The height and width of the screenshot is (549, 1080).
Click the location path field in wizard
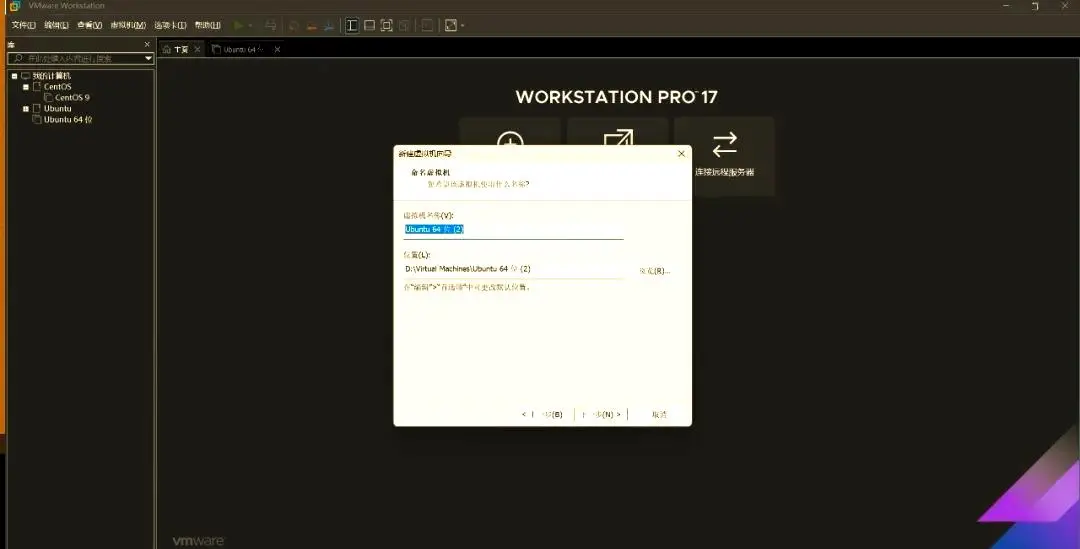(513, 269)
